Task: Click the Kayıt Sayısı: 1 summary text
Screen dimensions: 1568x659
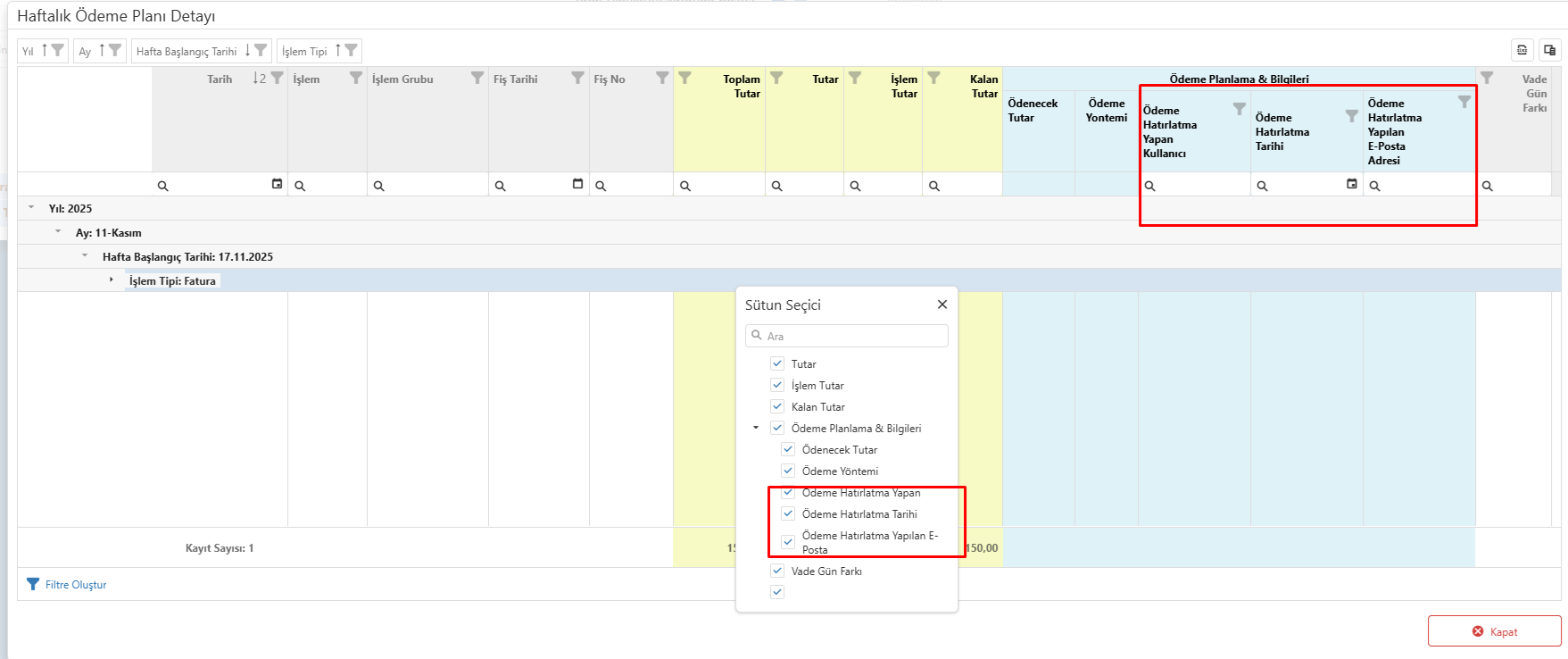Action: 220,548
